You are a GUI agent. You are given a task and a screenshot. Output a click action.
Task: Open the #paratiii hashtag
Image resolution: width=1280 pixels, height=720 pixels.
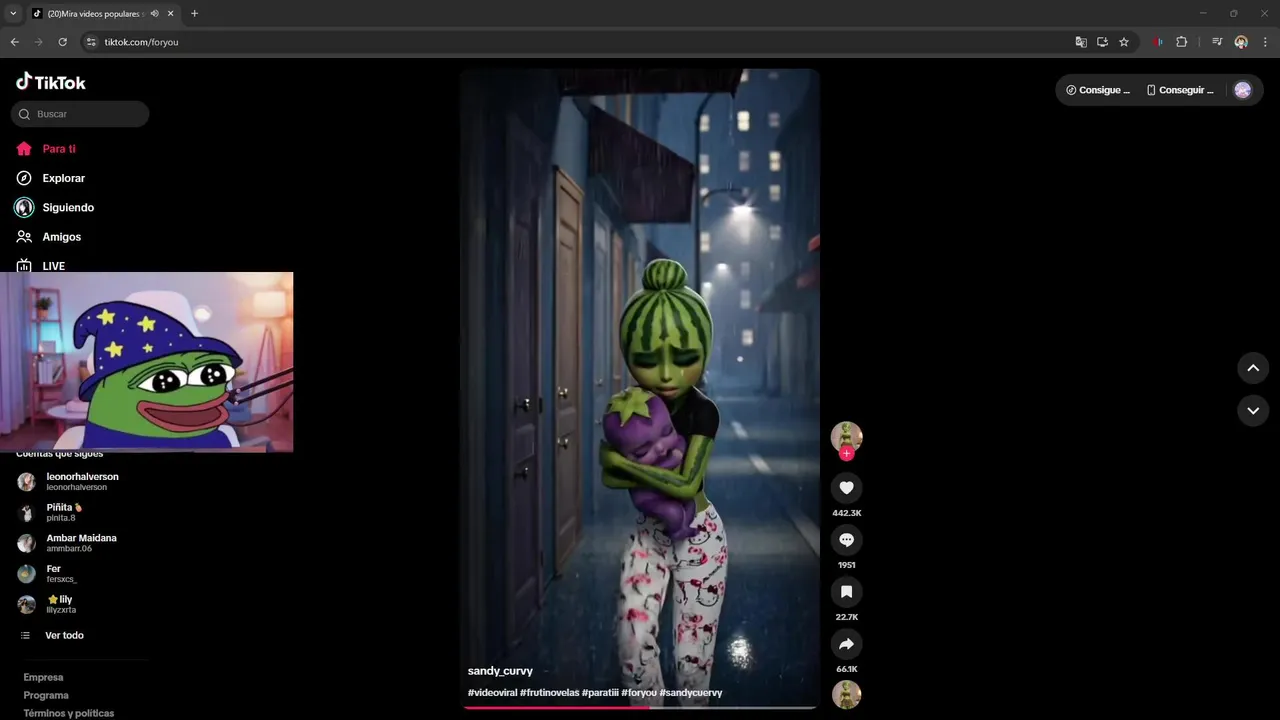600,692
